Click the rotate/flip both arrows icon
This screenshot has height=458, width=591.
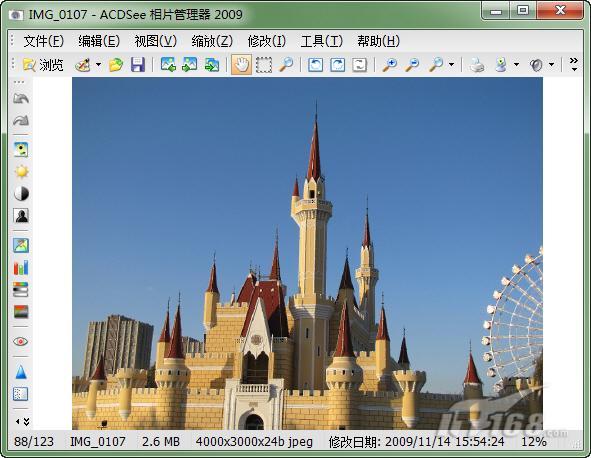tap(360, 65)
